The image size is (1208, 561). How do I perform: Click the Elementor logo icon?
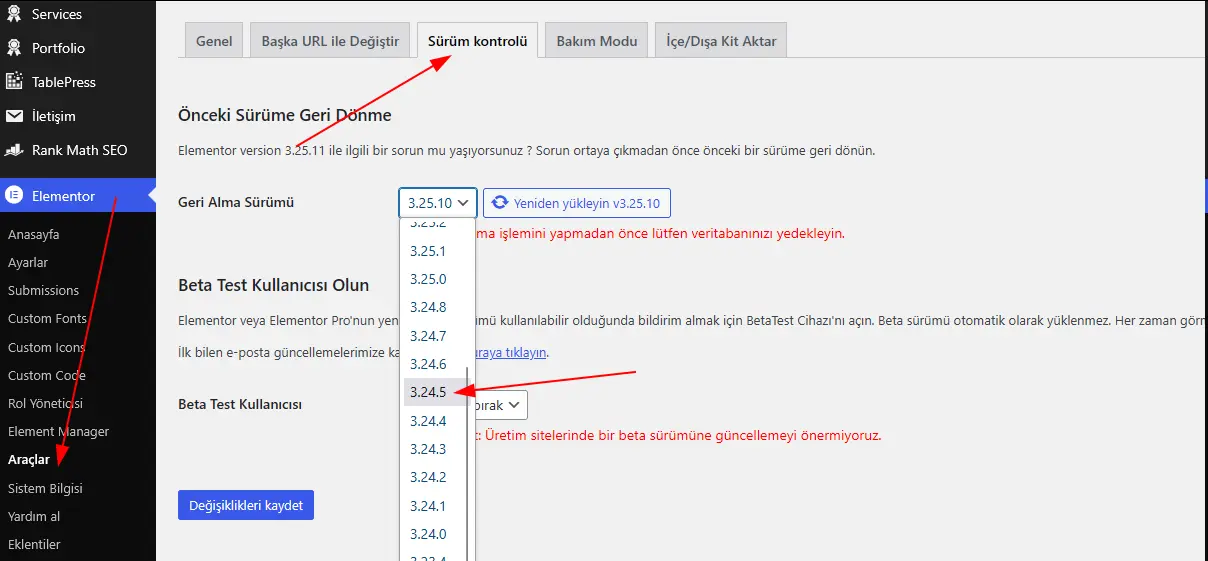pyautogui.click(x=14, y=196)
